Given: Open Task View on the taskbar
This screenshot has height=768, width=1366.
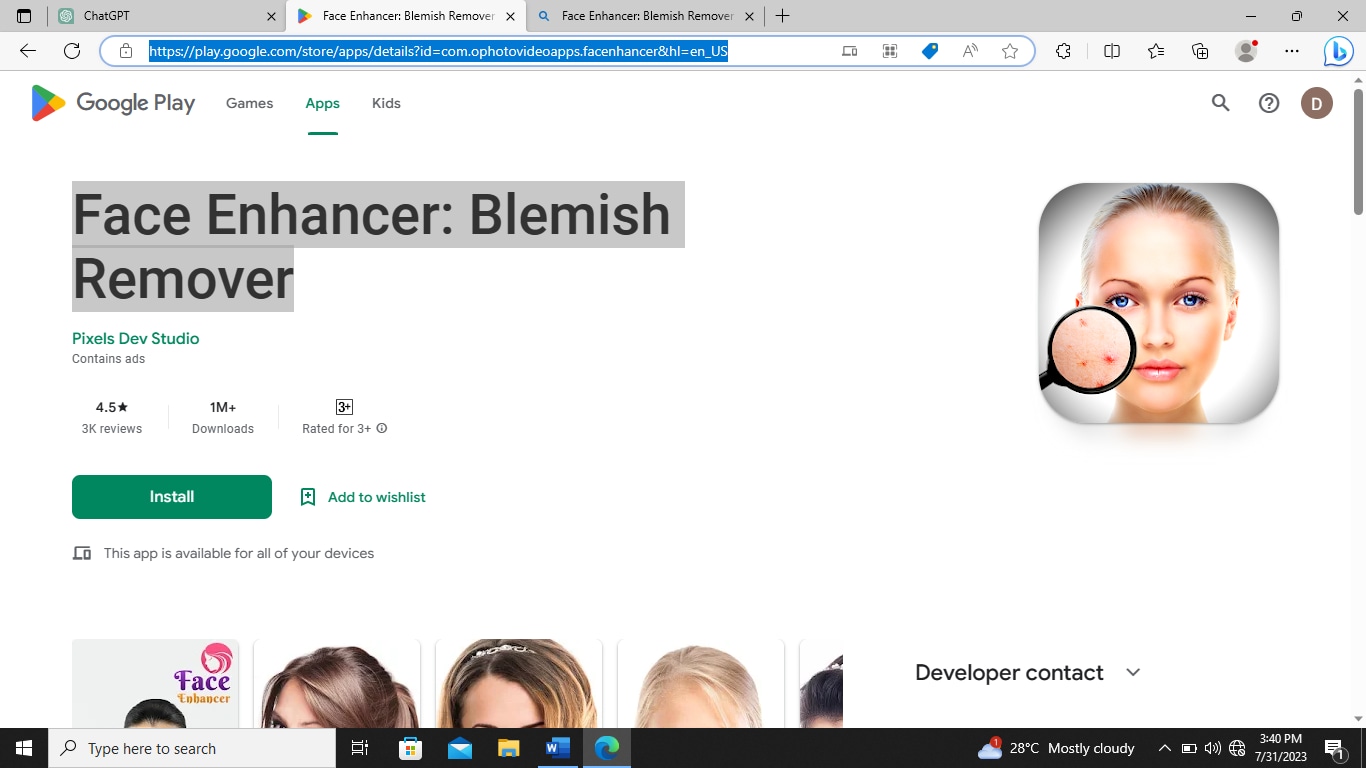Looking at the screenshot, I should click(x=360, y=748).
